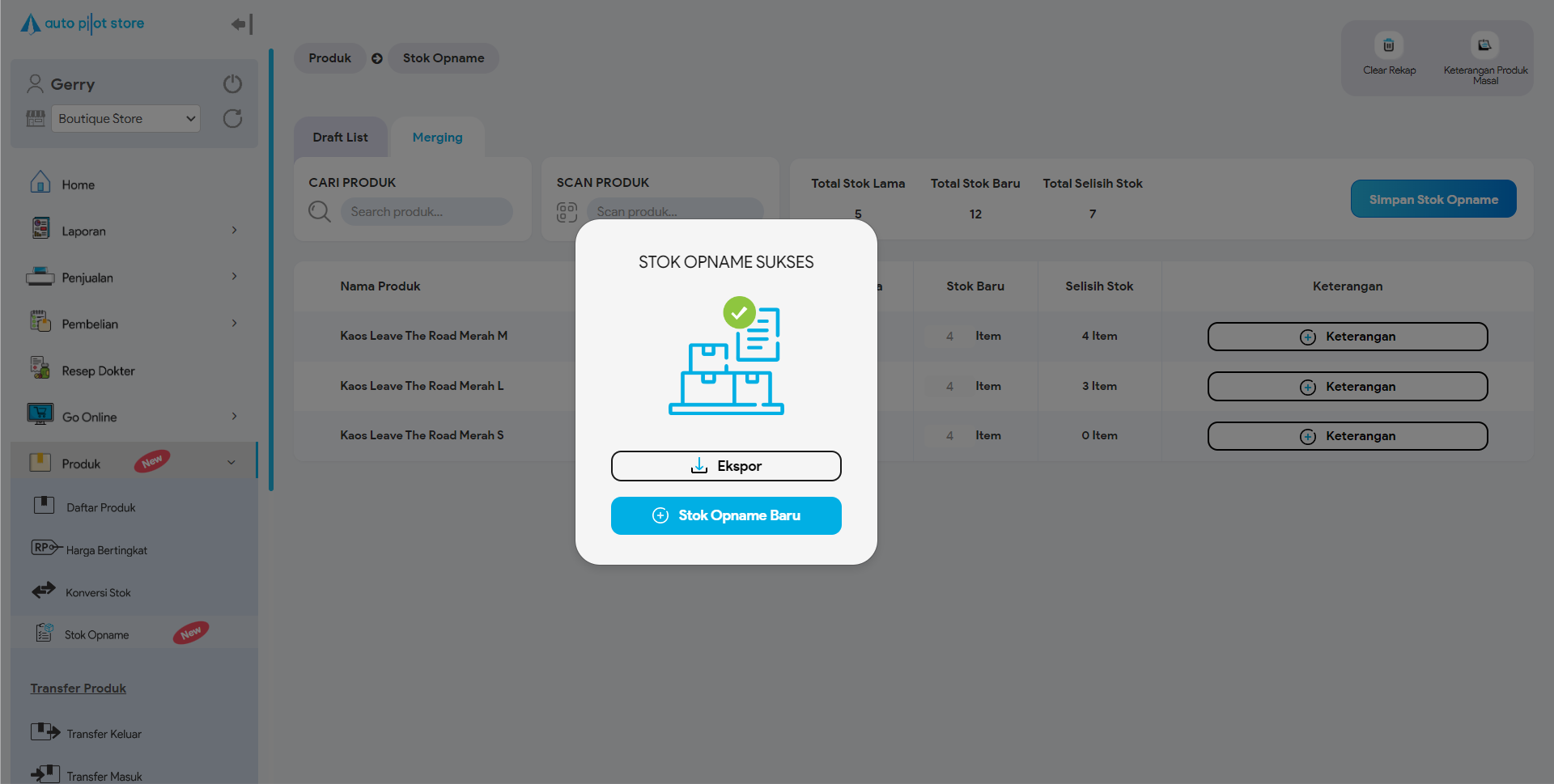This screenshot has height=784, width=1554.
Task: Click the Clear Rekap trash icon
Action: (1388, 46)
